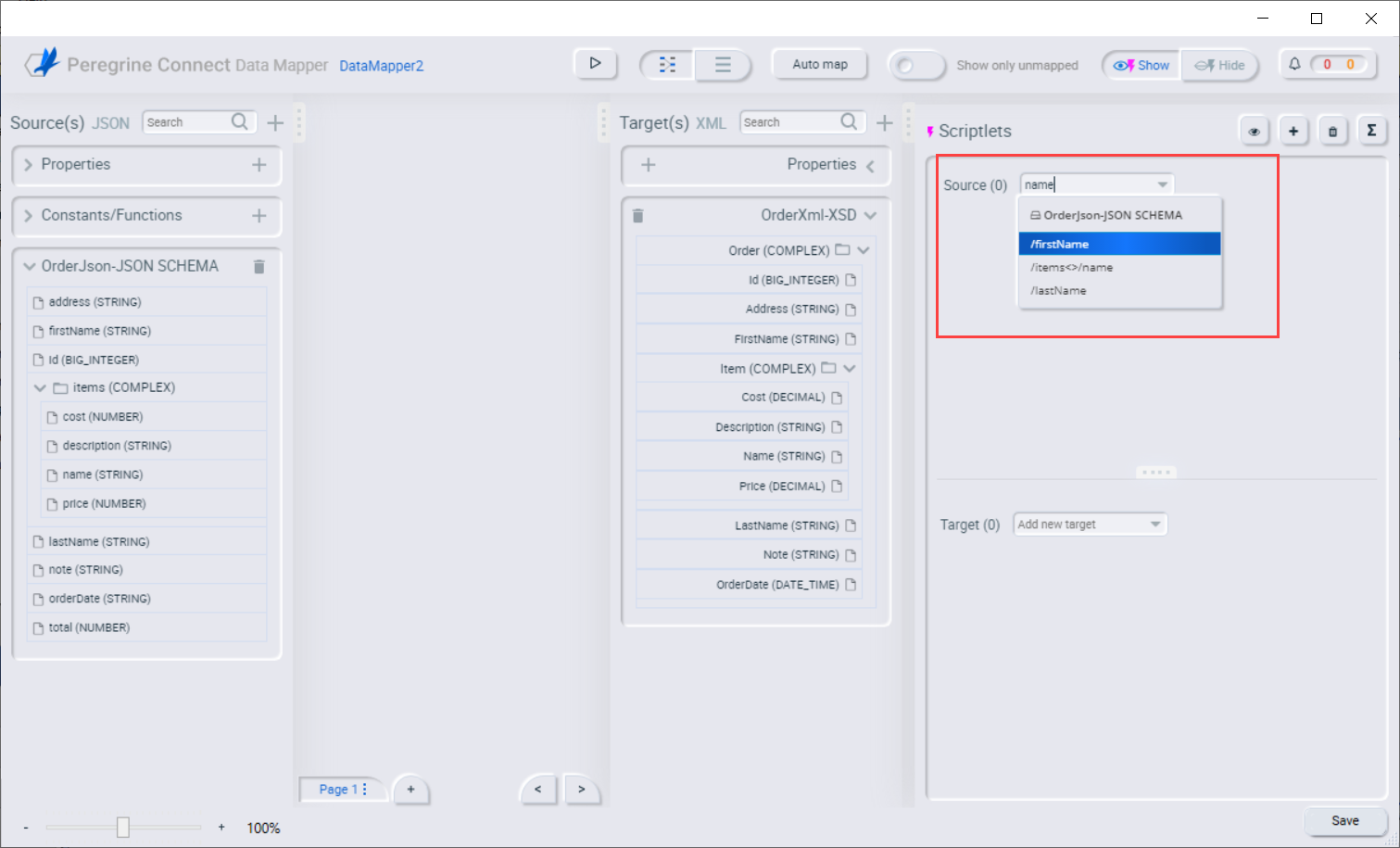Expand Source Properties section

[28, 164]
